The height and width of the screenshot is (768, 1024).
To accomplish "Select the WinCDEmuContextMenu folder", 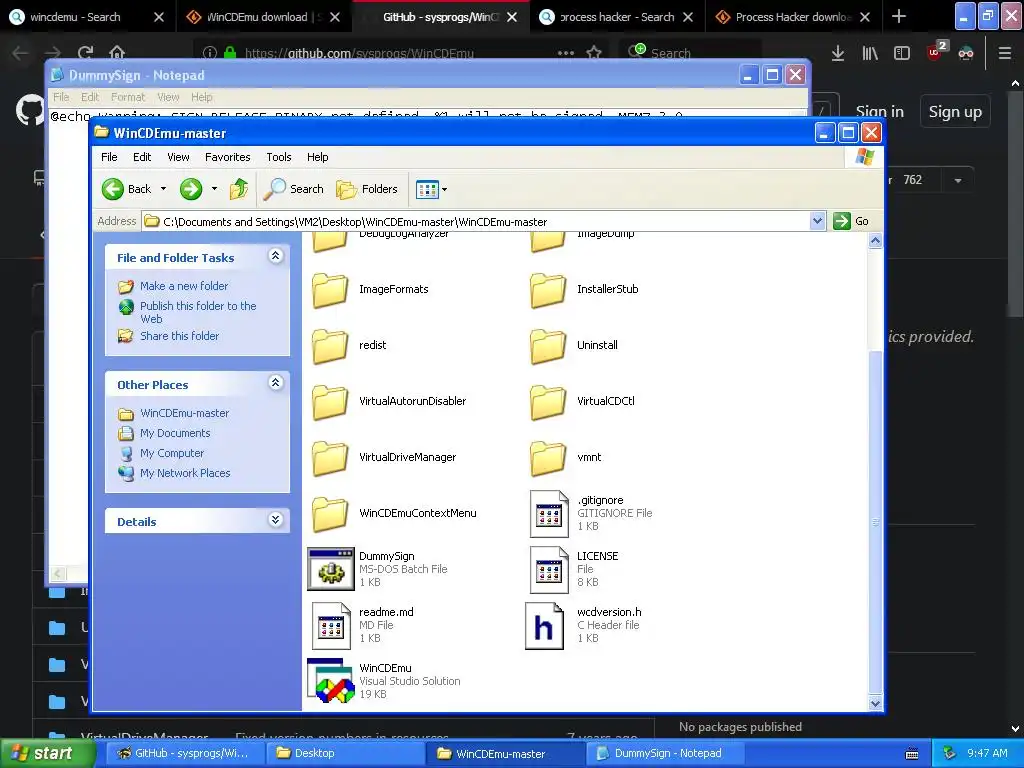I will pyautogui.click(x=394, y=514).
